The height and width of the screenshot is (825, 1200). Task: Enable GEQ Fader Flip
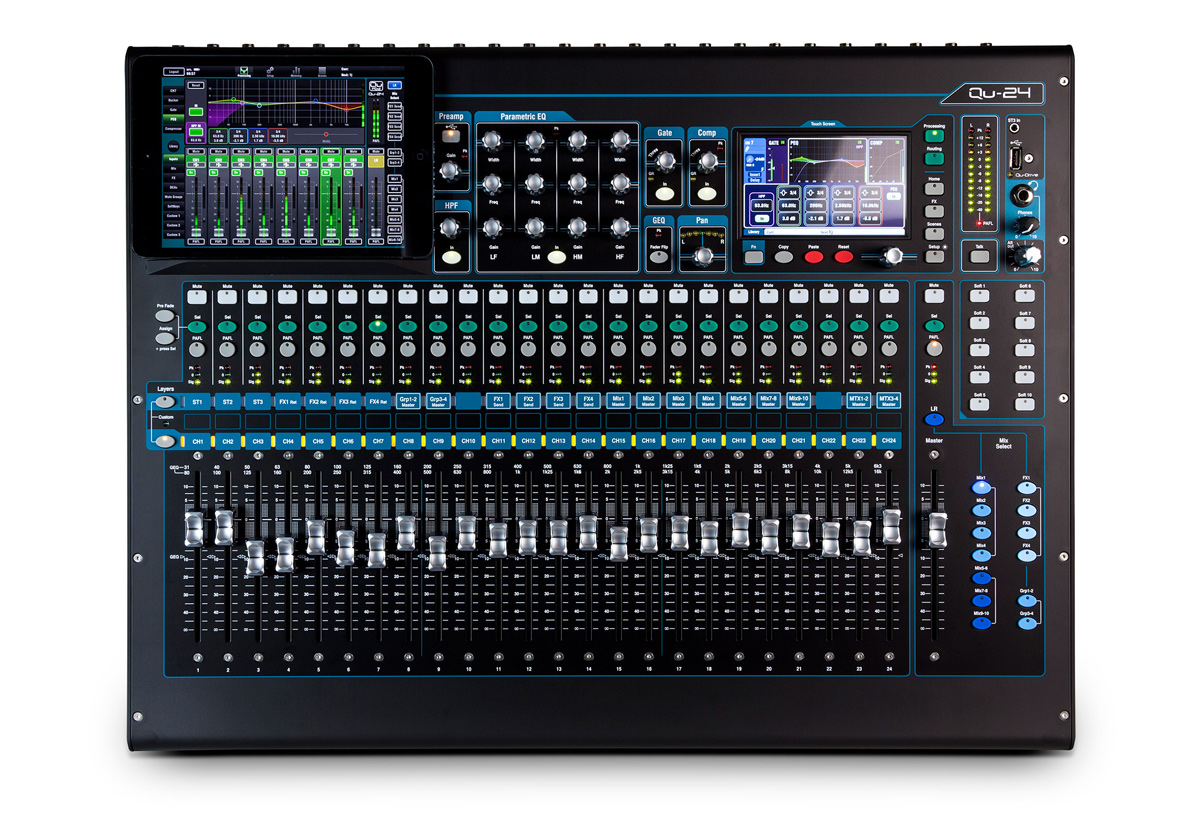click(658, 255)
